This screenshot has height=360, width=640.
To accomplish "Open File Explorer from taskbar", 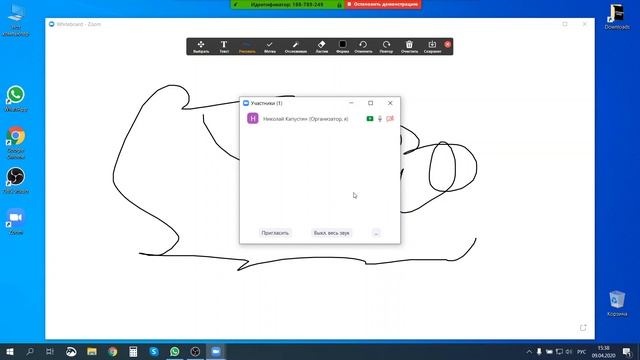I will coord(92,351).
